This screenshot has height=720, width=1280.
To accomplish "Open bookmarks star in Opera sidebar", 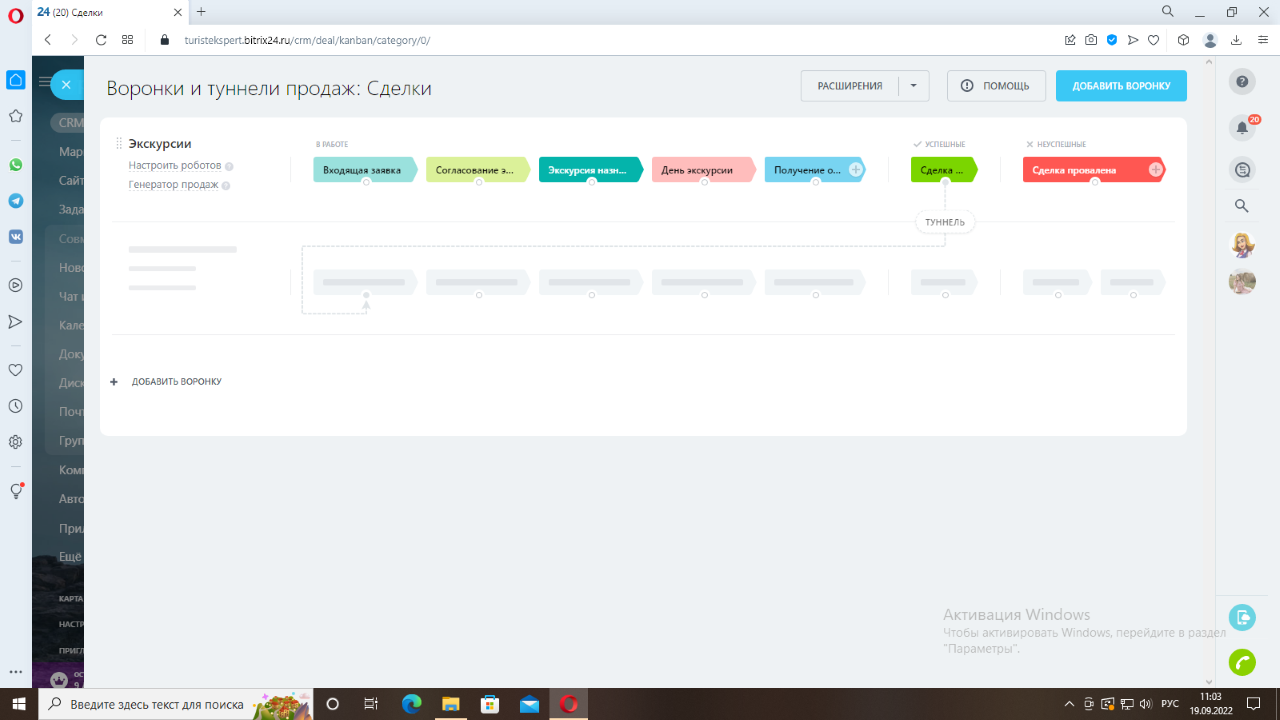I will (x=15, y=116).
